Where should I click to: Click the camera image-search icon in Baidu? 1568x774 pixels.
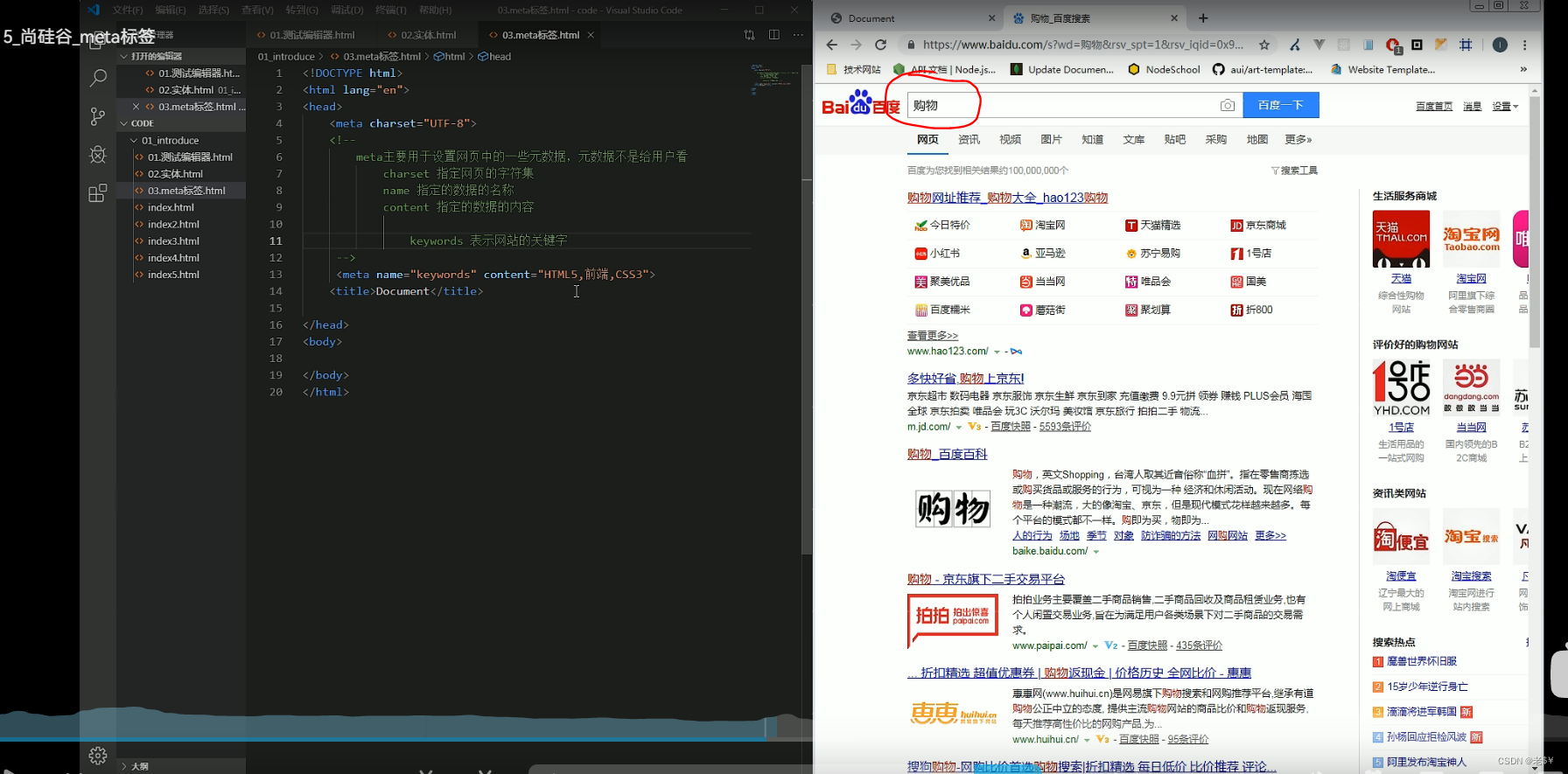coord(1228,105)
